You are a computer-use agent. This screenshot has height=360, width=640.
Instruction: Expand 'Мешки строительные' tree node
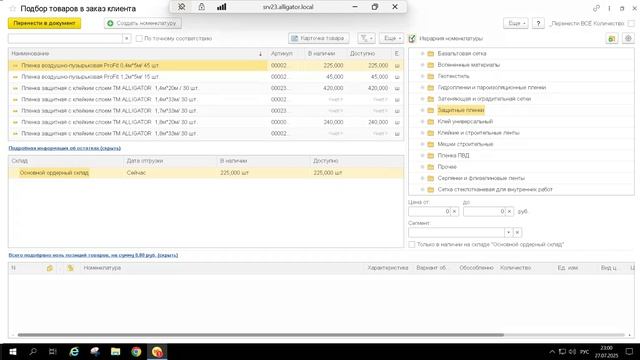tap(422, 144)
